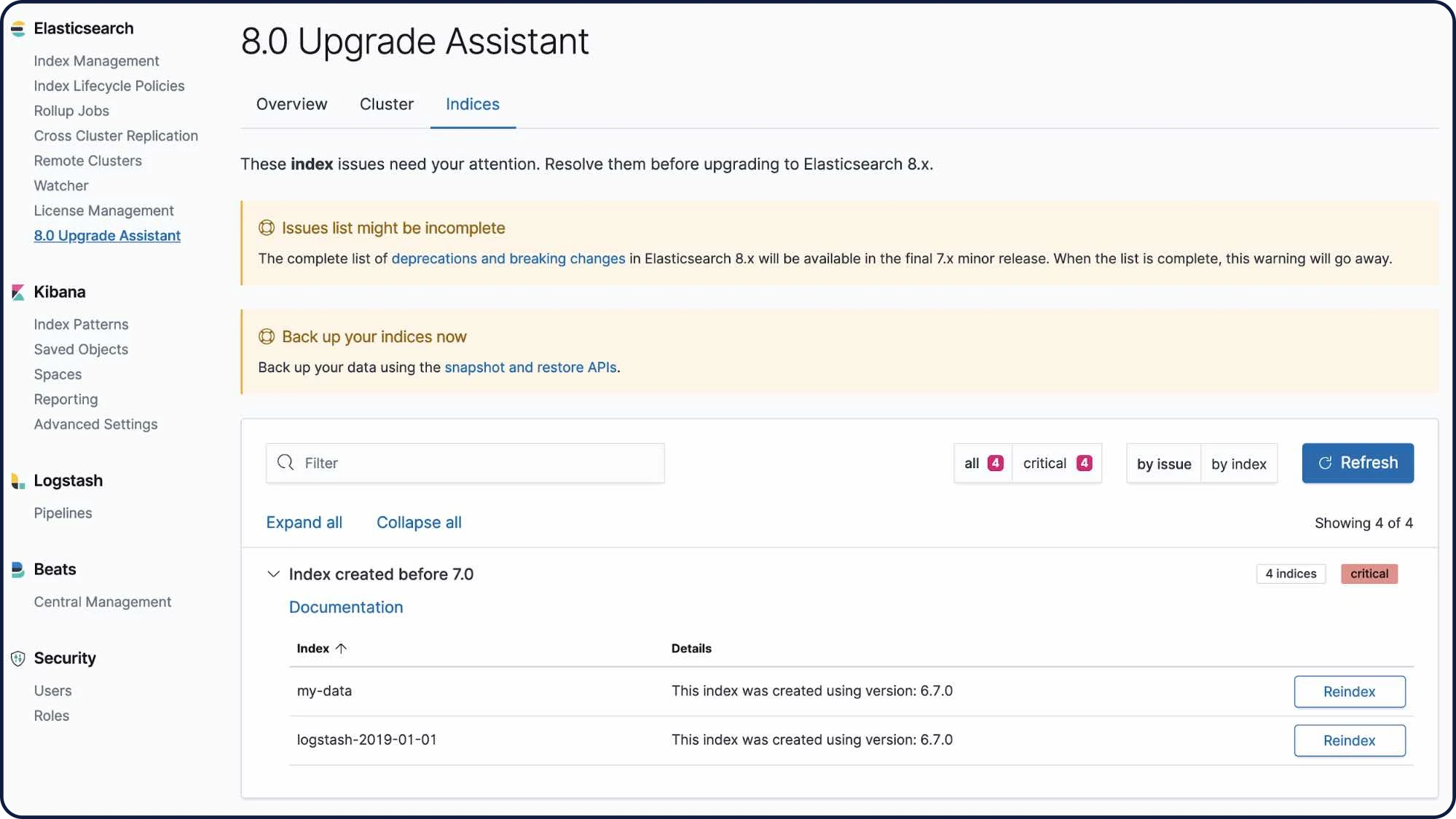Open Saved Objects

pyautogui.click(x=81, y=349)
